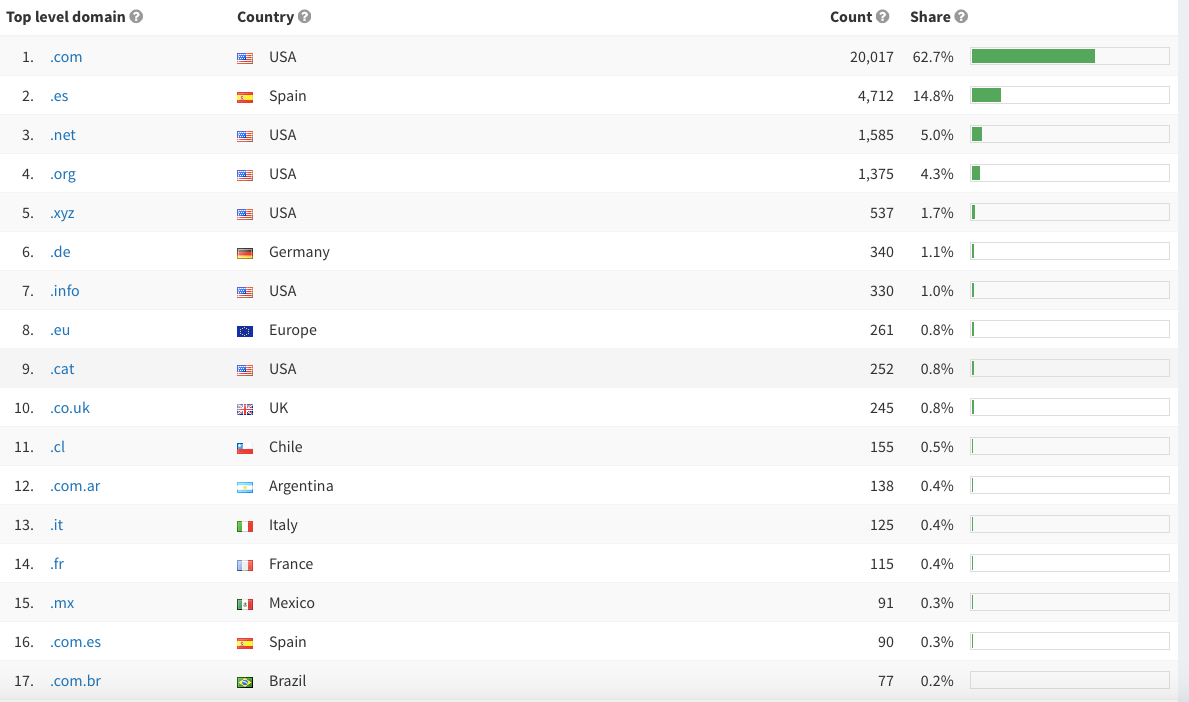Click the Share column help icon
The width and height of the screenshot is (1189, 702).
(961, 17)
